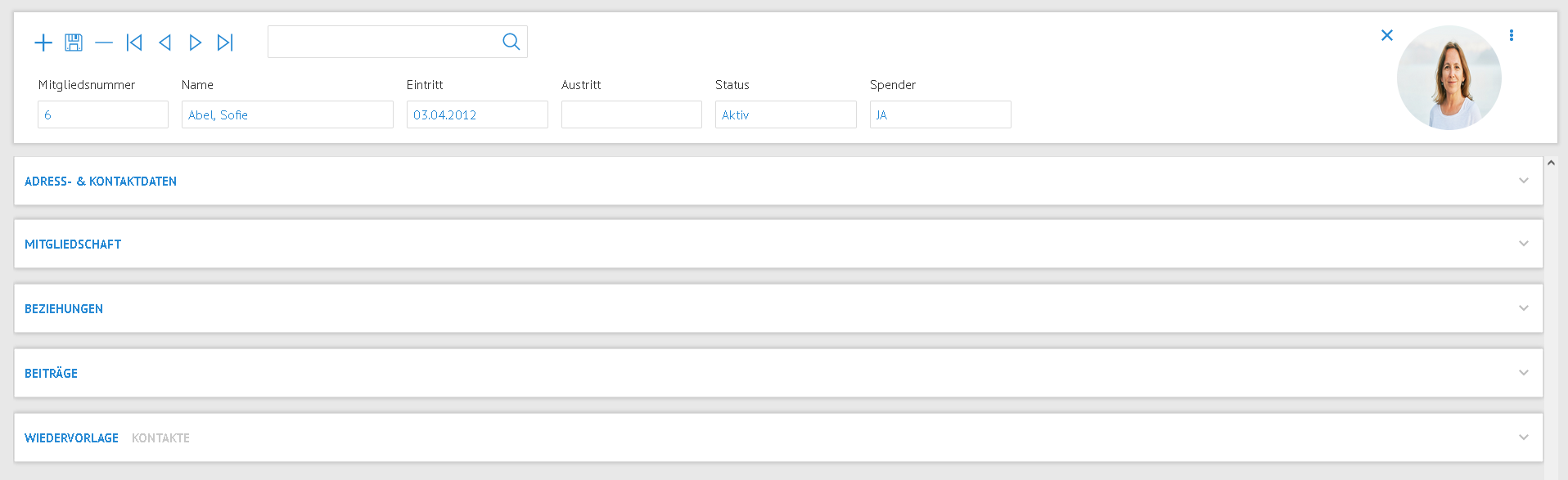Select the Wiedervorlage tab
The width and height of the screenshot is (1568, 480).
(71, 438)
